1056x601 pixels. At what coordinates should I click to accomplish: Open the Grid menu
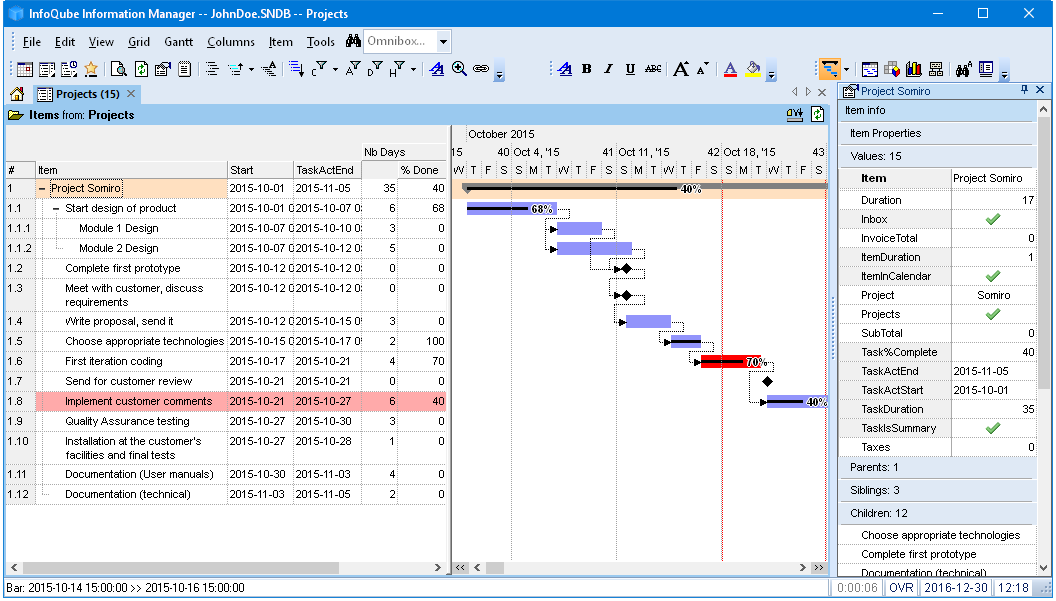[x=139, y=42]
